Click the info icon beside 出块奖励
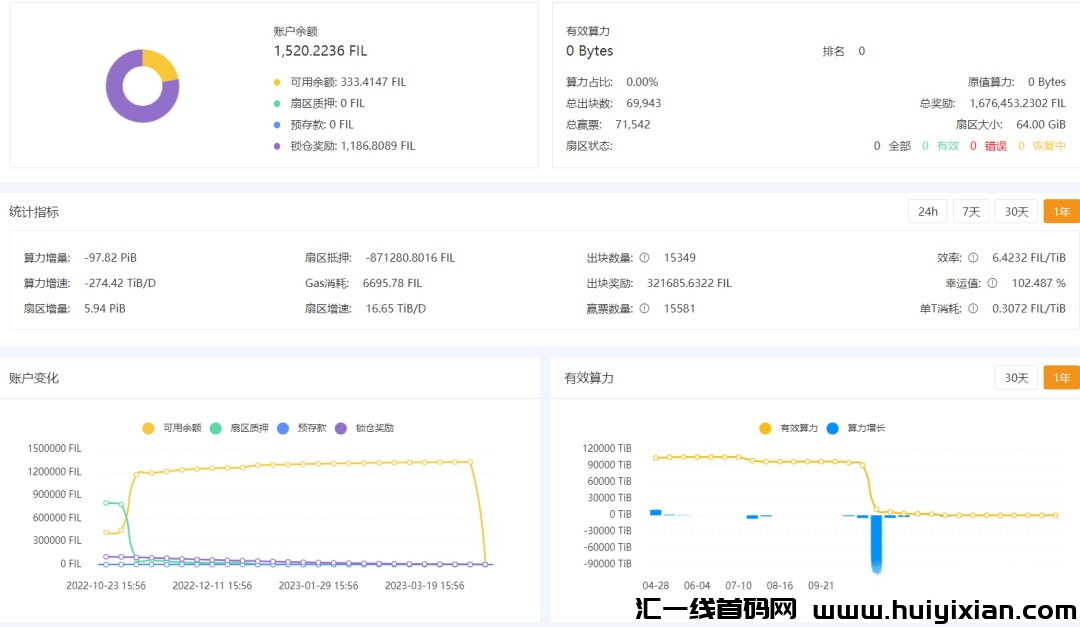 [645, 283]
